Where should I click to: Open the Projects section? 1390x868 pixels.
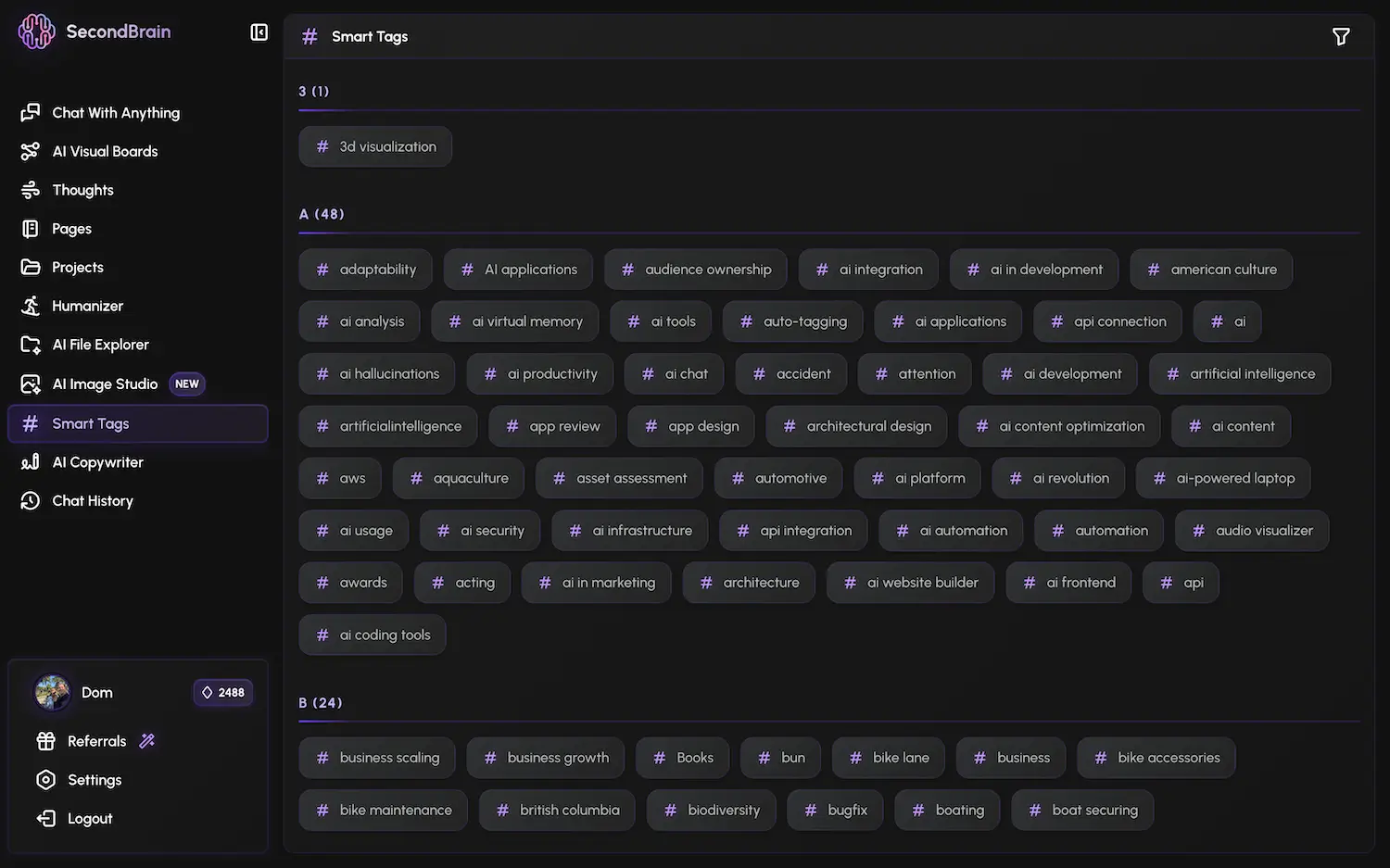pos(78,267)
